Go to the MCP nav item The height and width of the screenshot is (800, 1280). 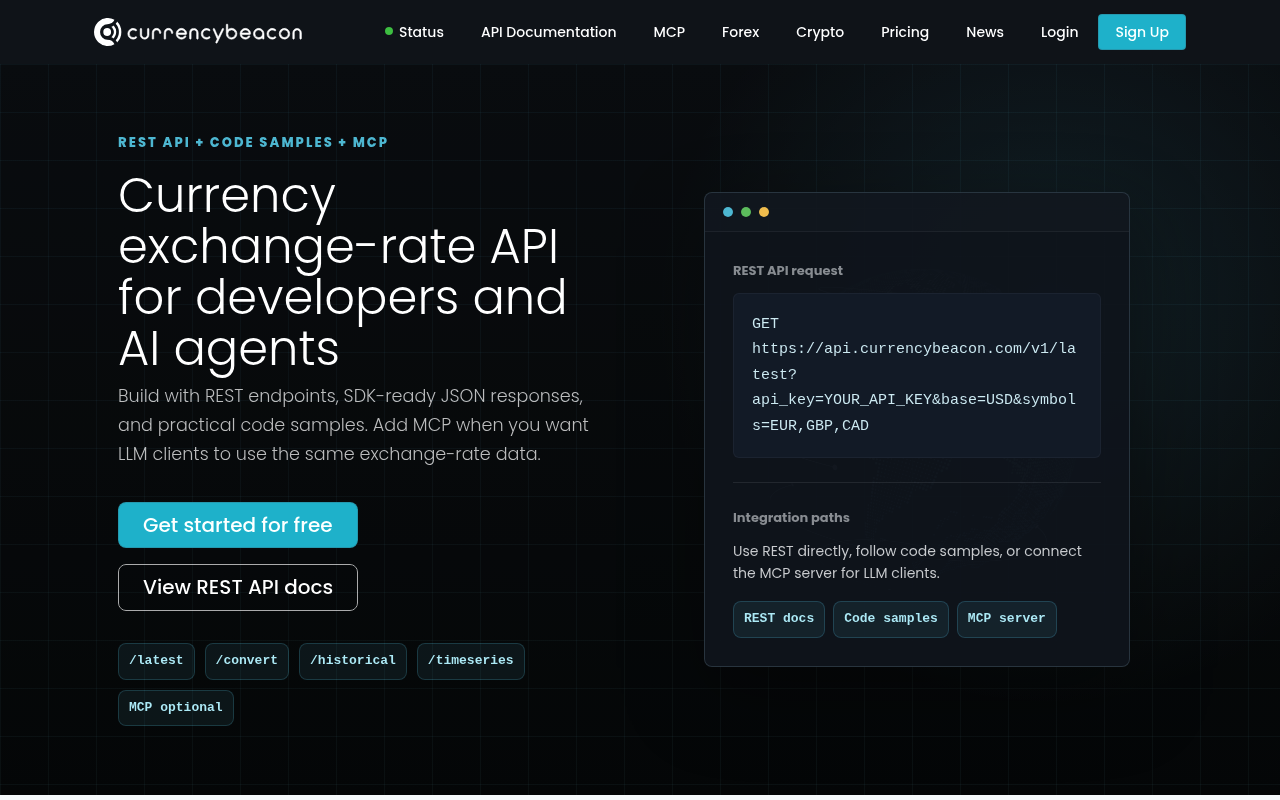[x=669, y=32]
